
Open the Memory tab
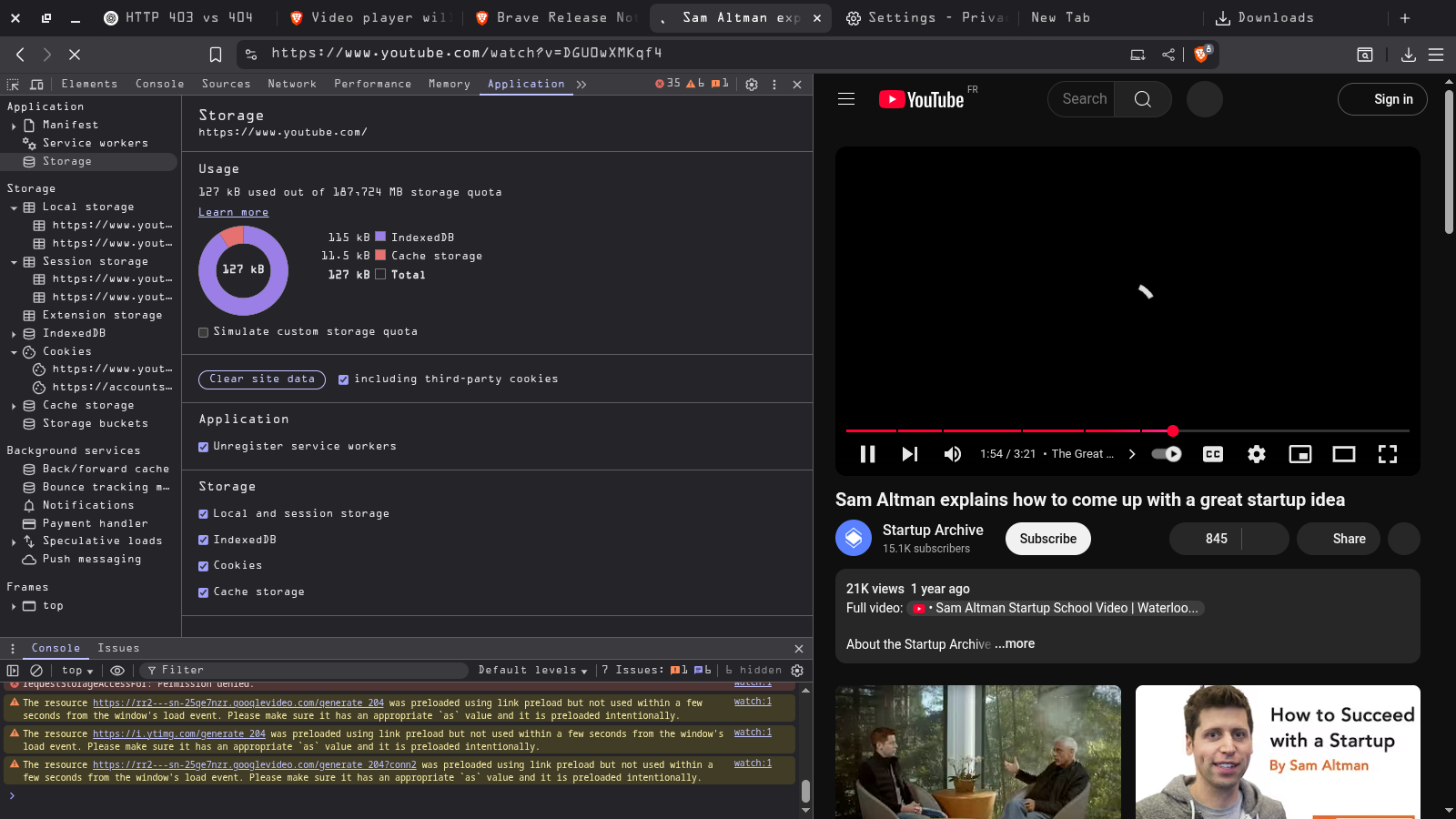pos(450,84)
